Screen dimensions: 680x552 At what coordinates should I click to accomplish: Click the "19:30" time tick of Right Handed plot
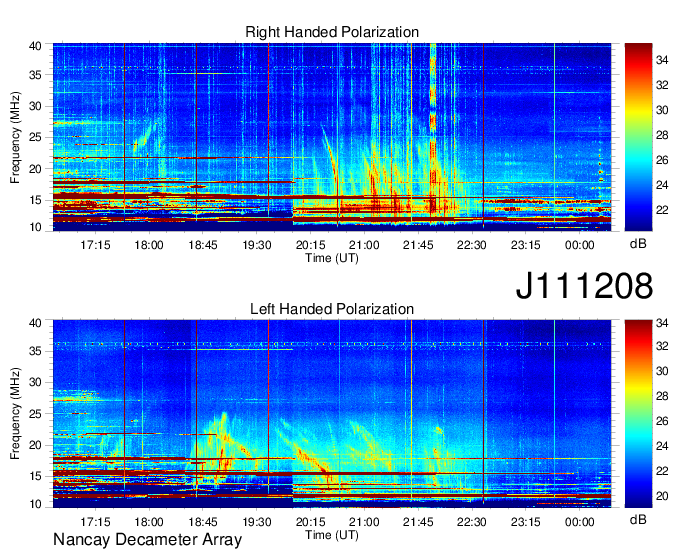(x=257, y=245)
